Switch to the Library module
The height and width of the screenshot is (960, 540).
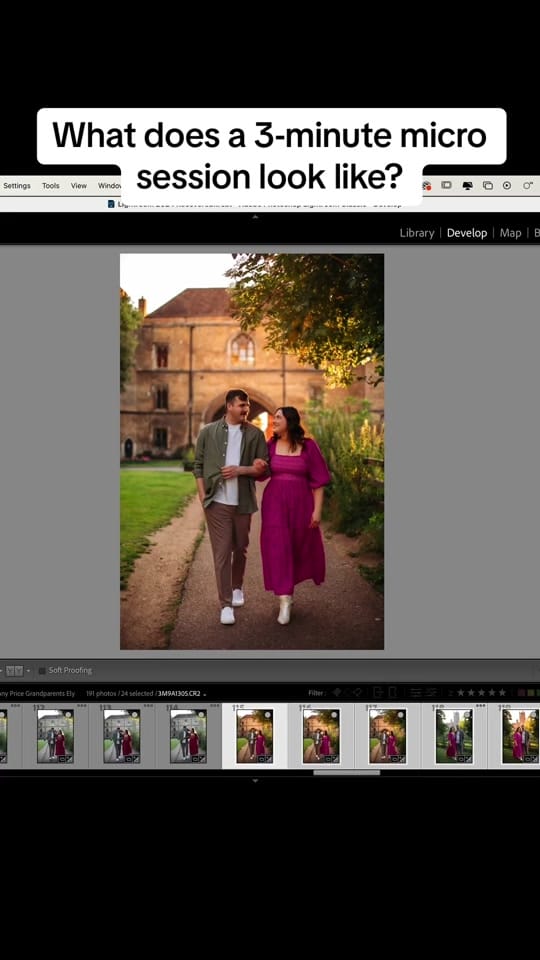point(416,233)
